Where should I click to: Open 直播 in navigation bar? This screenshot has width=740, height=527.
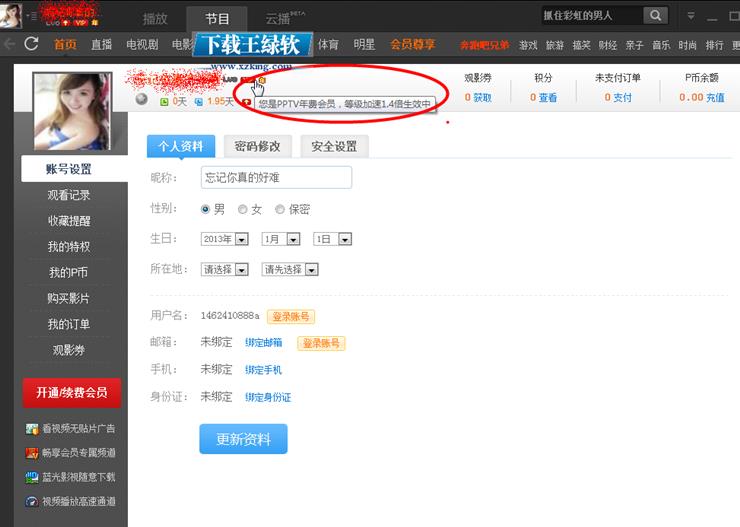point(101,45)
